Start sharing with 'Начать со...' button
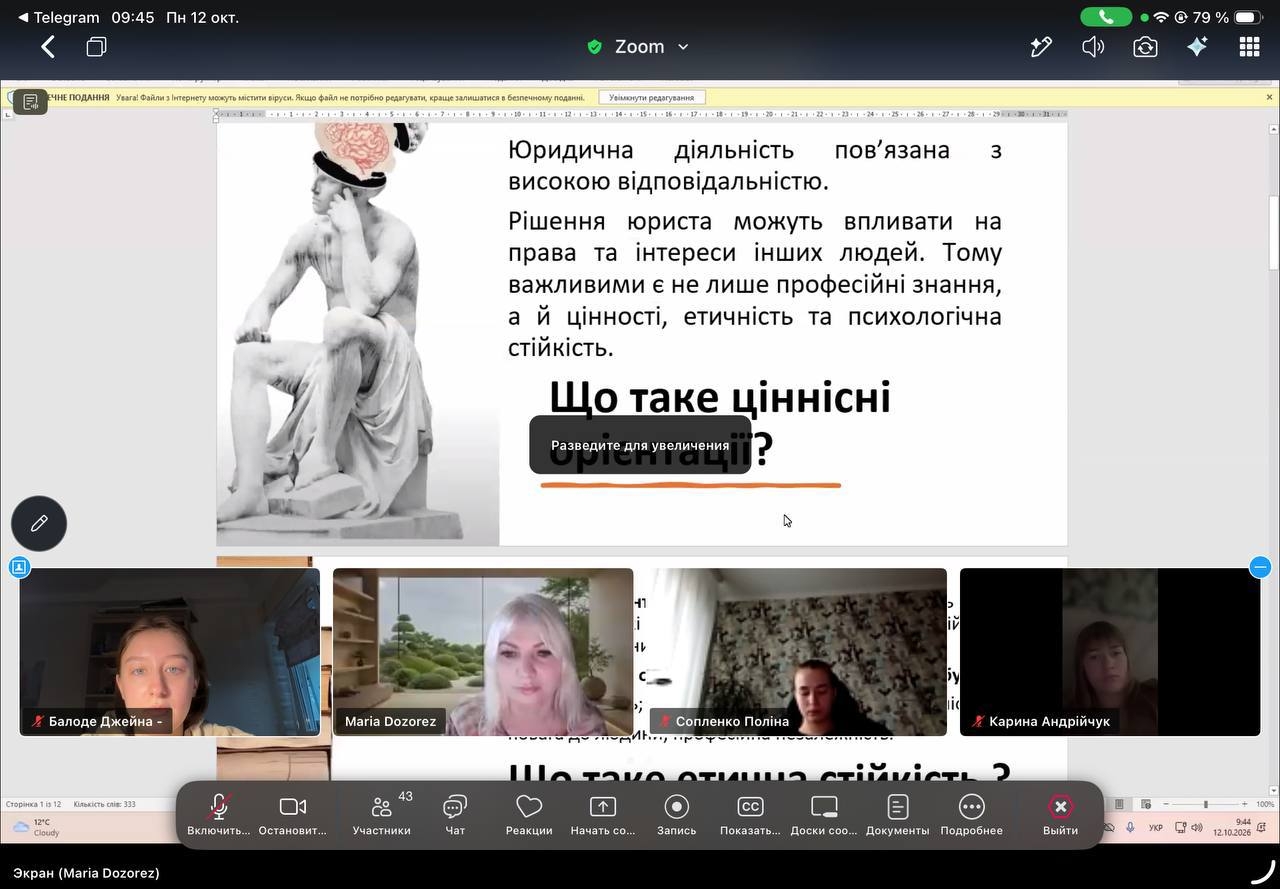 (603, 815)
